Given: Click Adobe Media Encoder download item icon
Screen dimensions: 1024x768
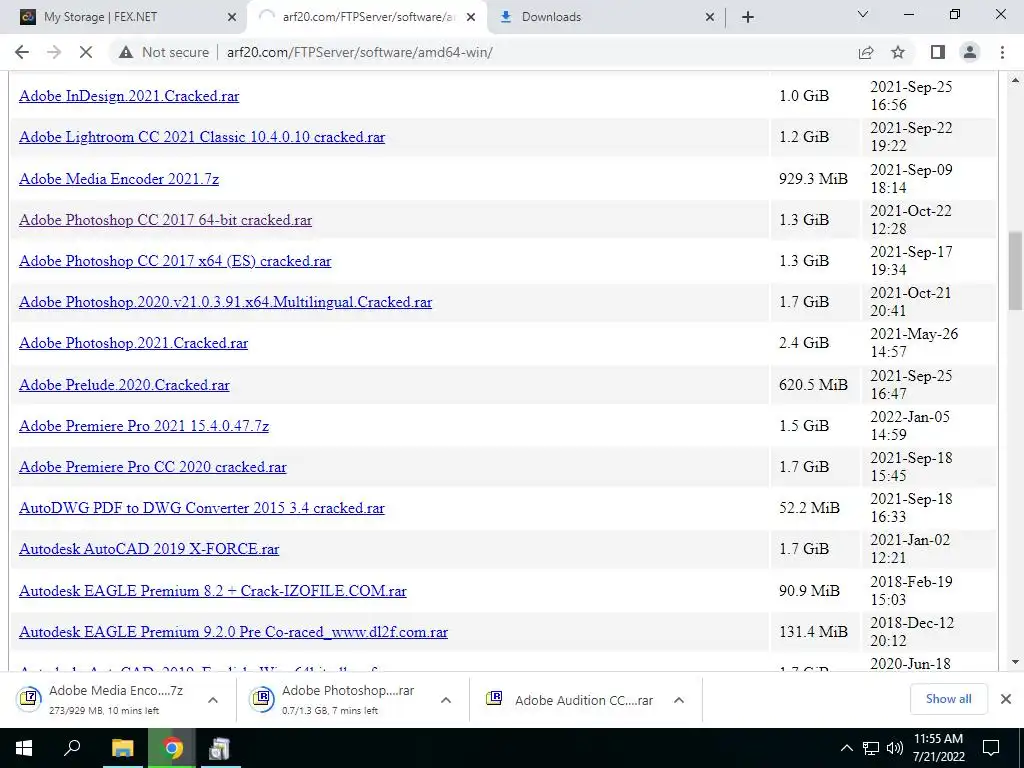Looking at the screenshot, I should [x=29, y=699].
